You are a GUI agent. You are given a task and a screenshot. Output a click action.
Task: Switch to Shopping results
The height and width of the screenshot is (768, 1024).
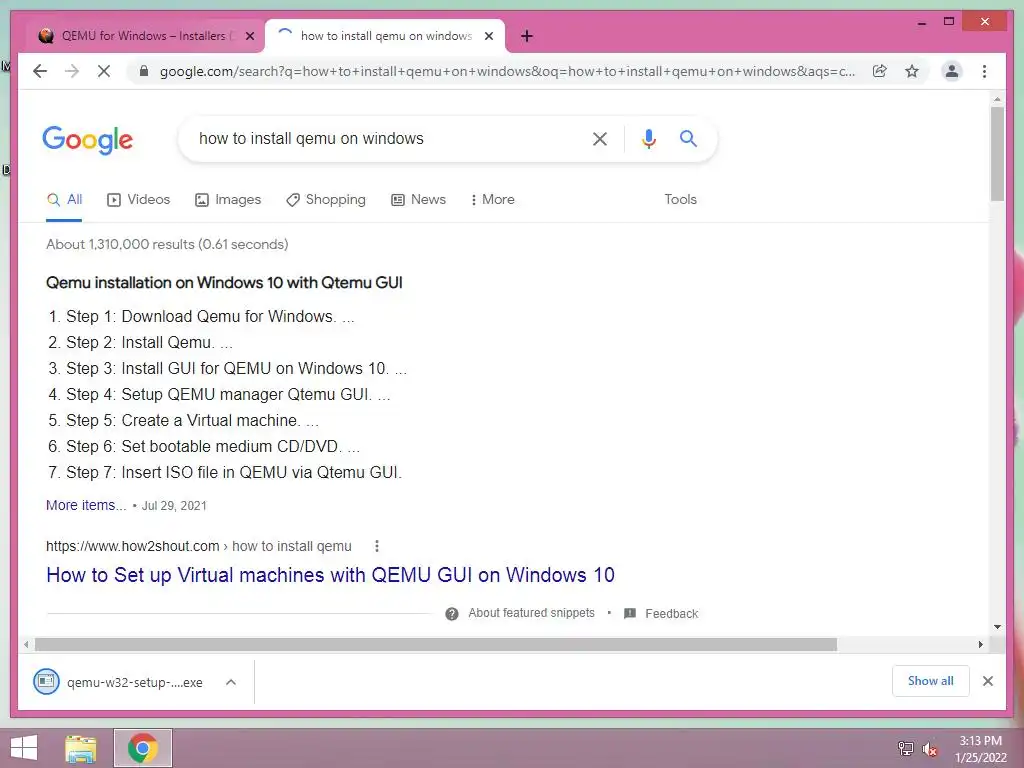326,200
